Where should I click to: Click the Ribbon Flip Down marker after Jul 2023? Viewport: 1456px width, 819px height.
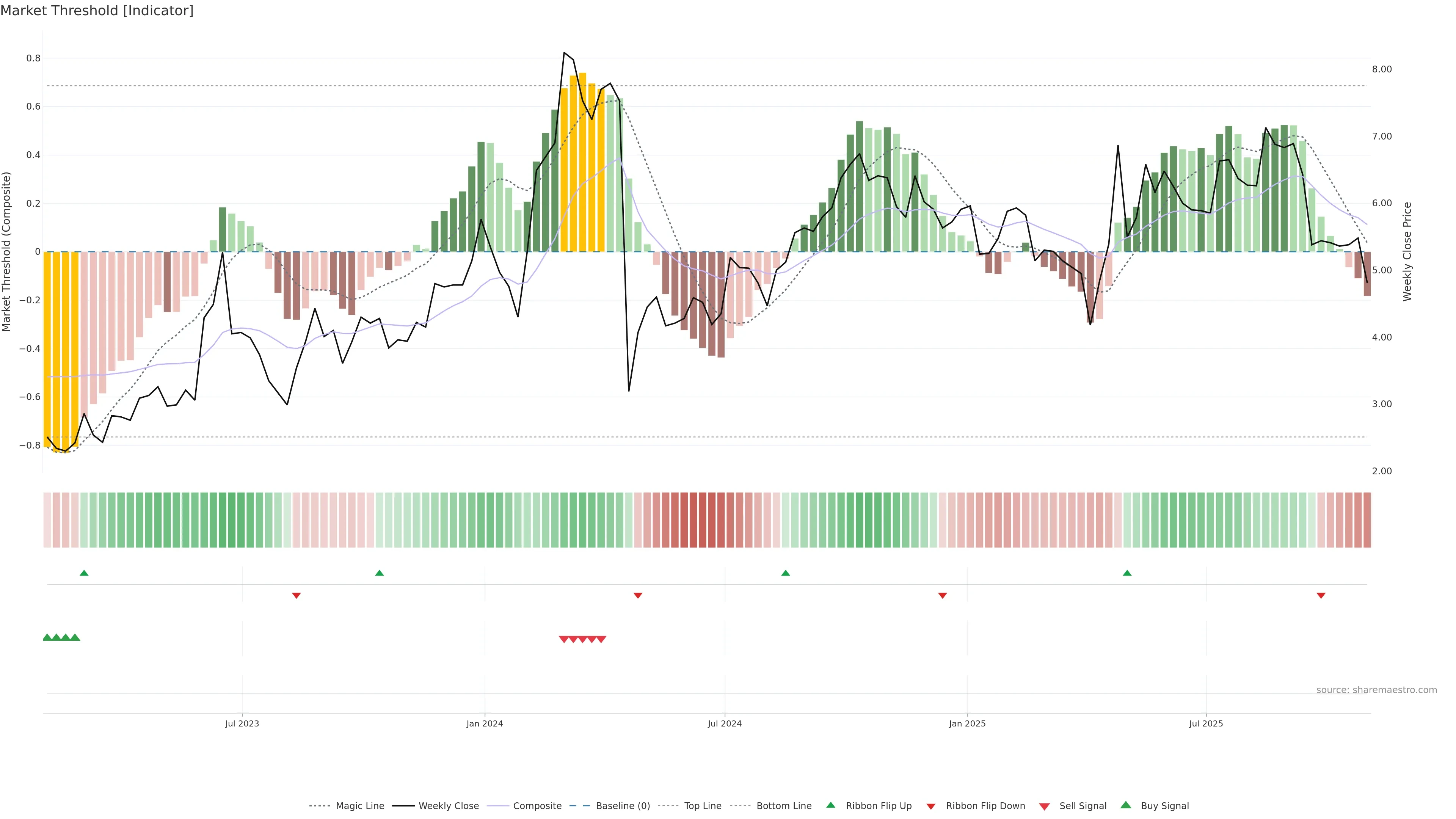pyautogui.click(x=296, y=595)
